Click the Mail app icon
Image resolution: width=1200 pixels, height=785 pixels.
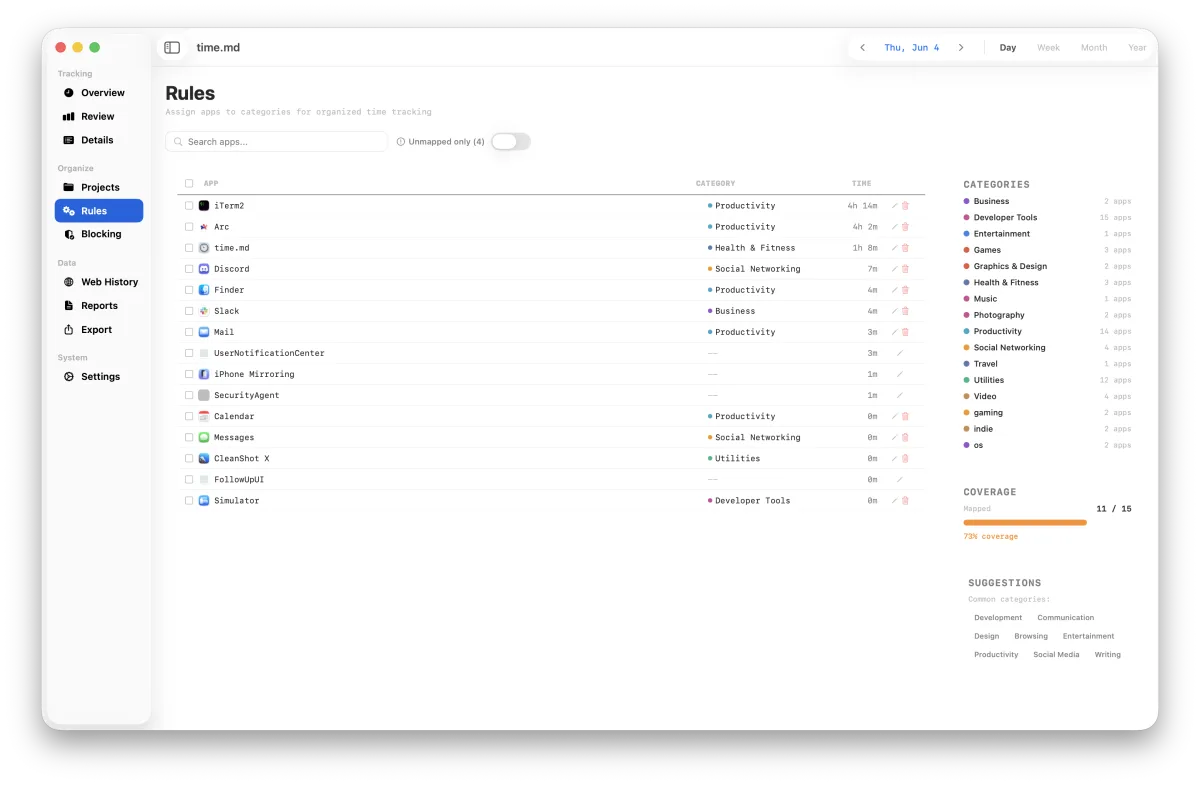click(204, 332)
